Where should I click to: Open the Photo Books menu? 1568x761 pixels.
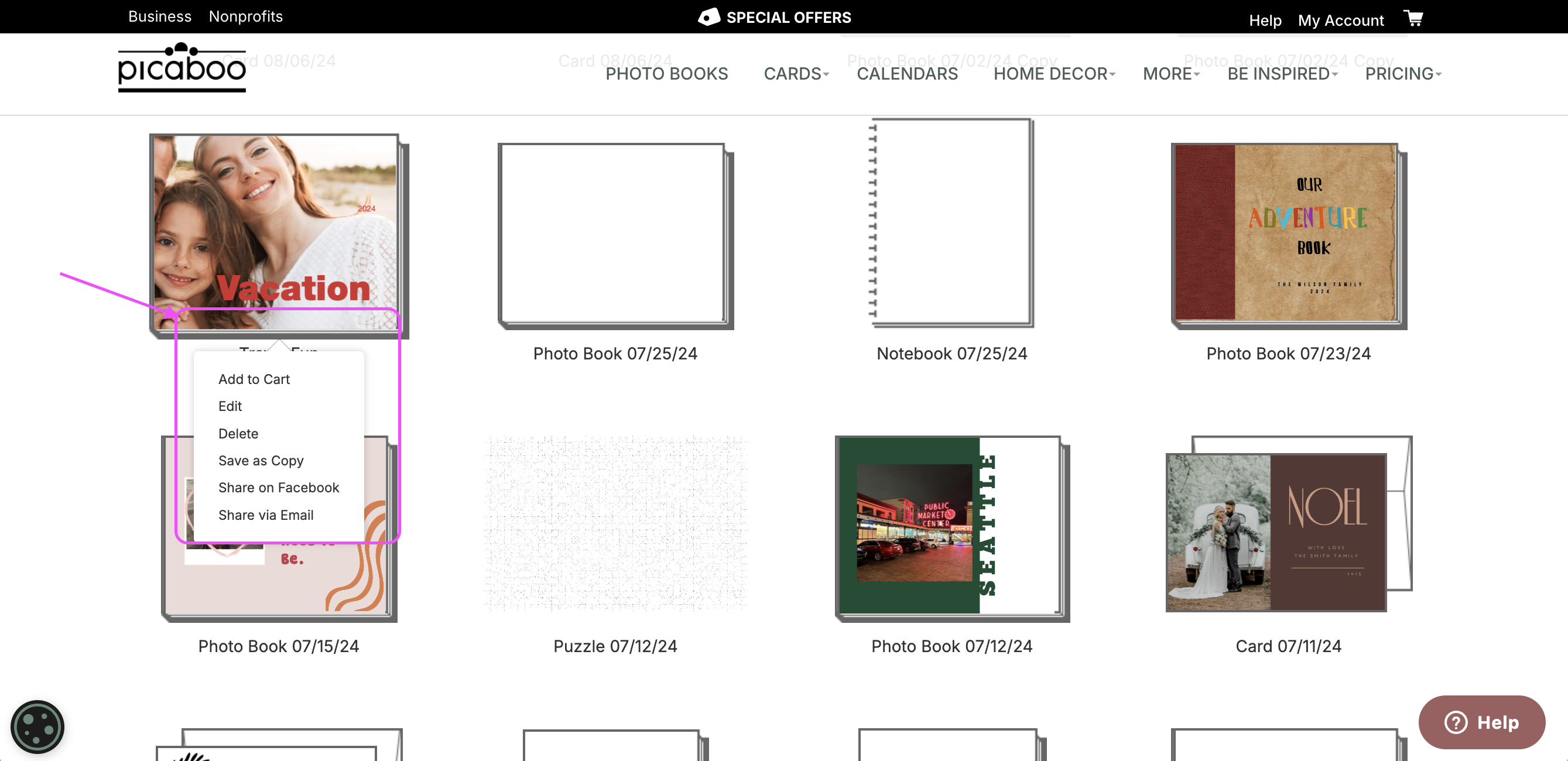tap(666, 74)
